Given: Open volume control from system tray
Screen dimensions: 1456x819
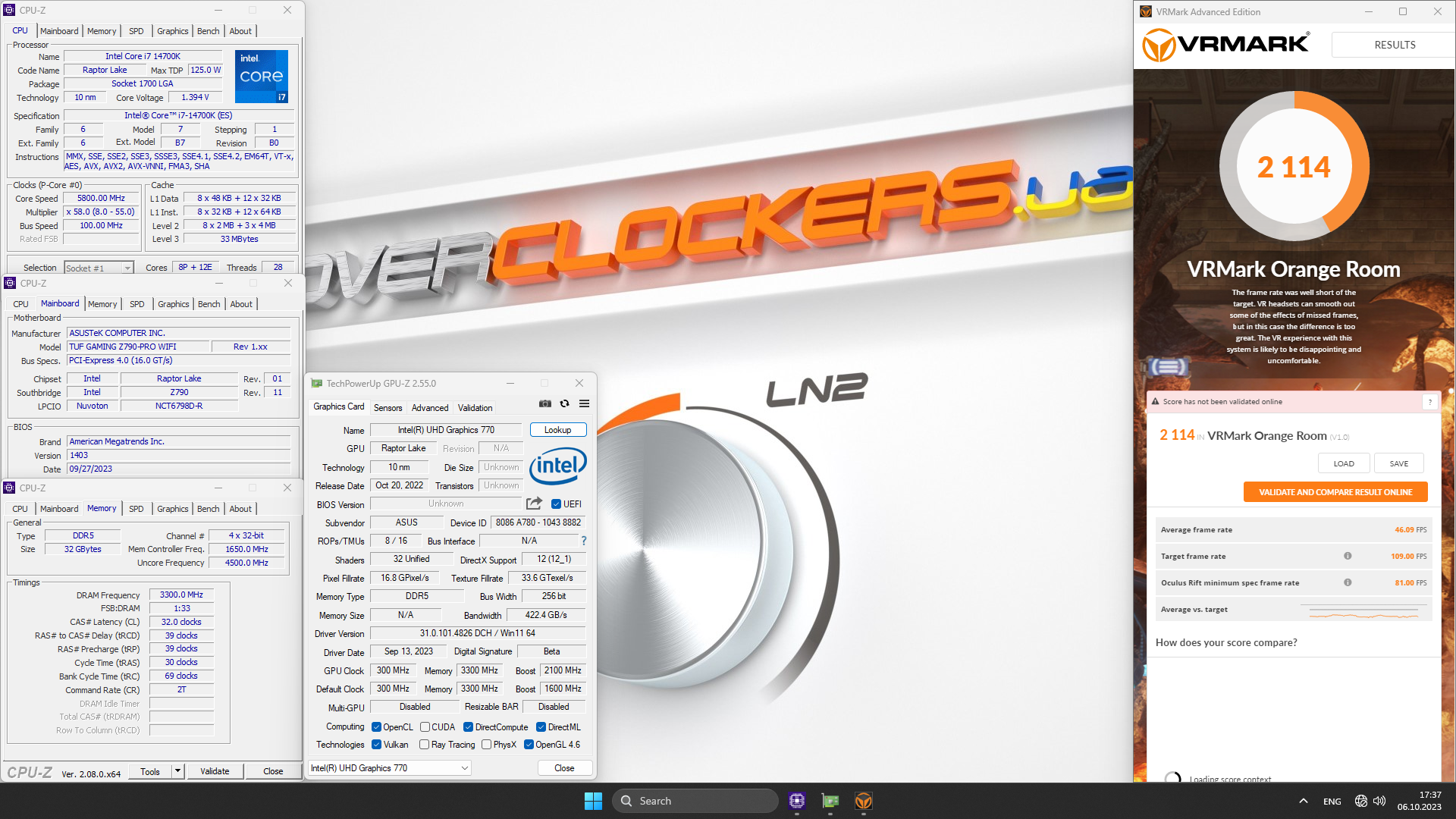Looking at the screenshot, I should point(1379,801).
